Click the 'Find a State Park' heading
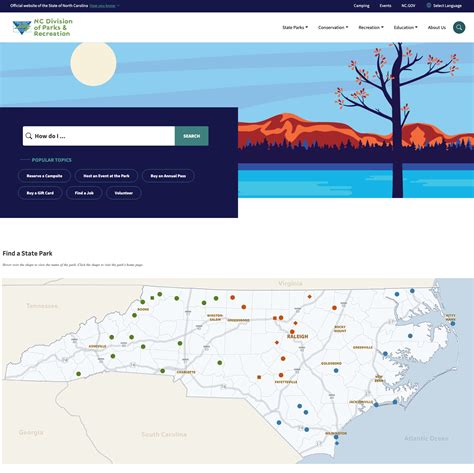Viewport: 474px width, 473px height. (27, 253)
